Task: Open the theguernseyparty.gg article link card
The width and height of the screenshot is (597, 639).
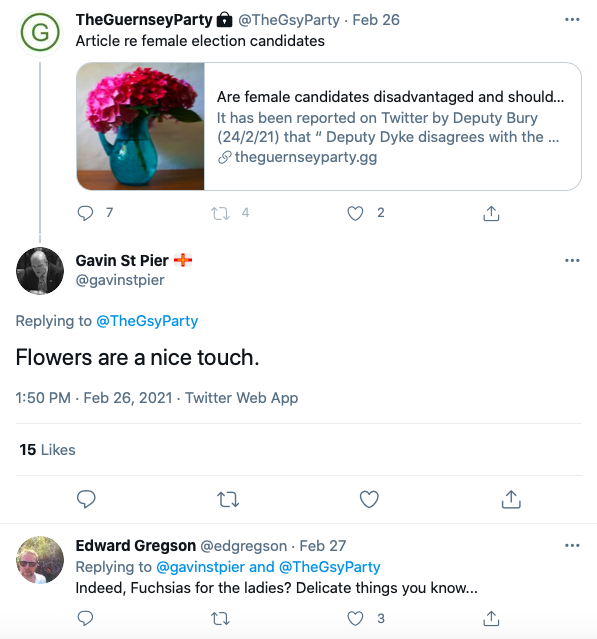Action: coord(328,126)
